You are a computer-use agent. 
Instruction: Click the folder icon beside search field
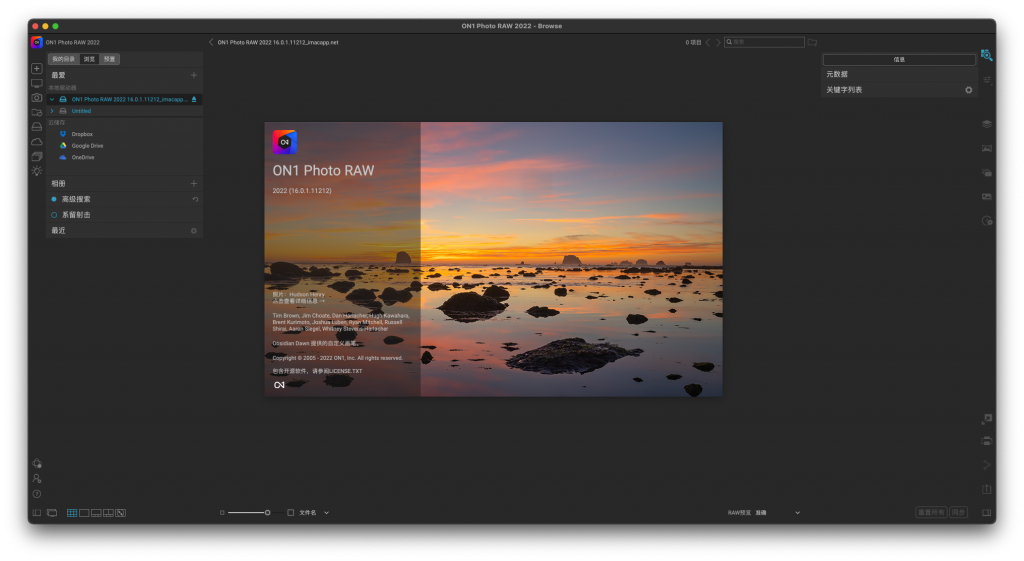point(812,42)
